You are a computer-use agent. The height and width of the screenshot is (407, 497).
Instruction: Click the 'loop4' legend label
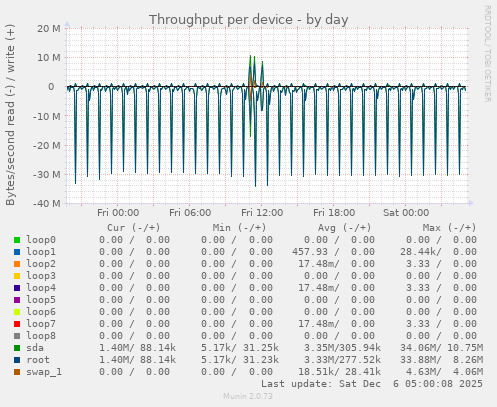click(41, 288)
